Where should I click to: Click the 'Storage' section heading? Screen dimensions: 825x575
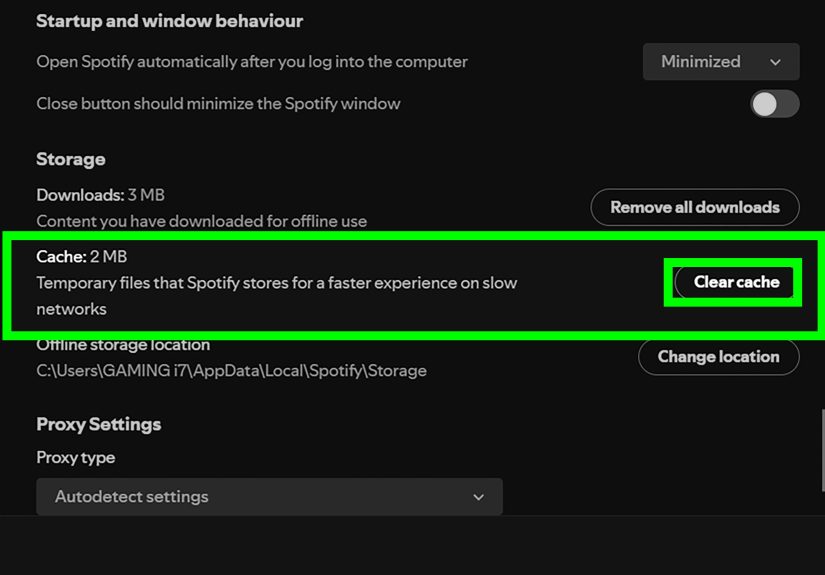pyautogui.click(x=71, y=159)
